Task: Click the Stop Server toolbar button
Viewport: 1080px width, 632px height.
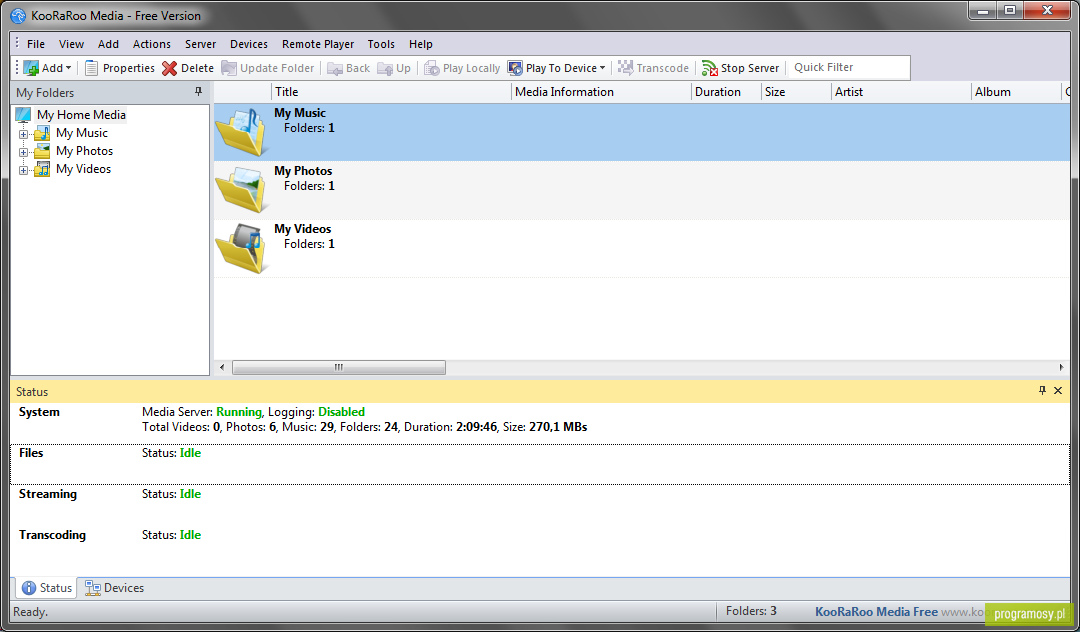Action: [740, 68]
